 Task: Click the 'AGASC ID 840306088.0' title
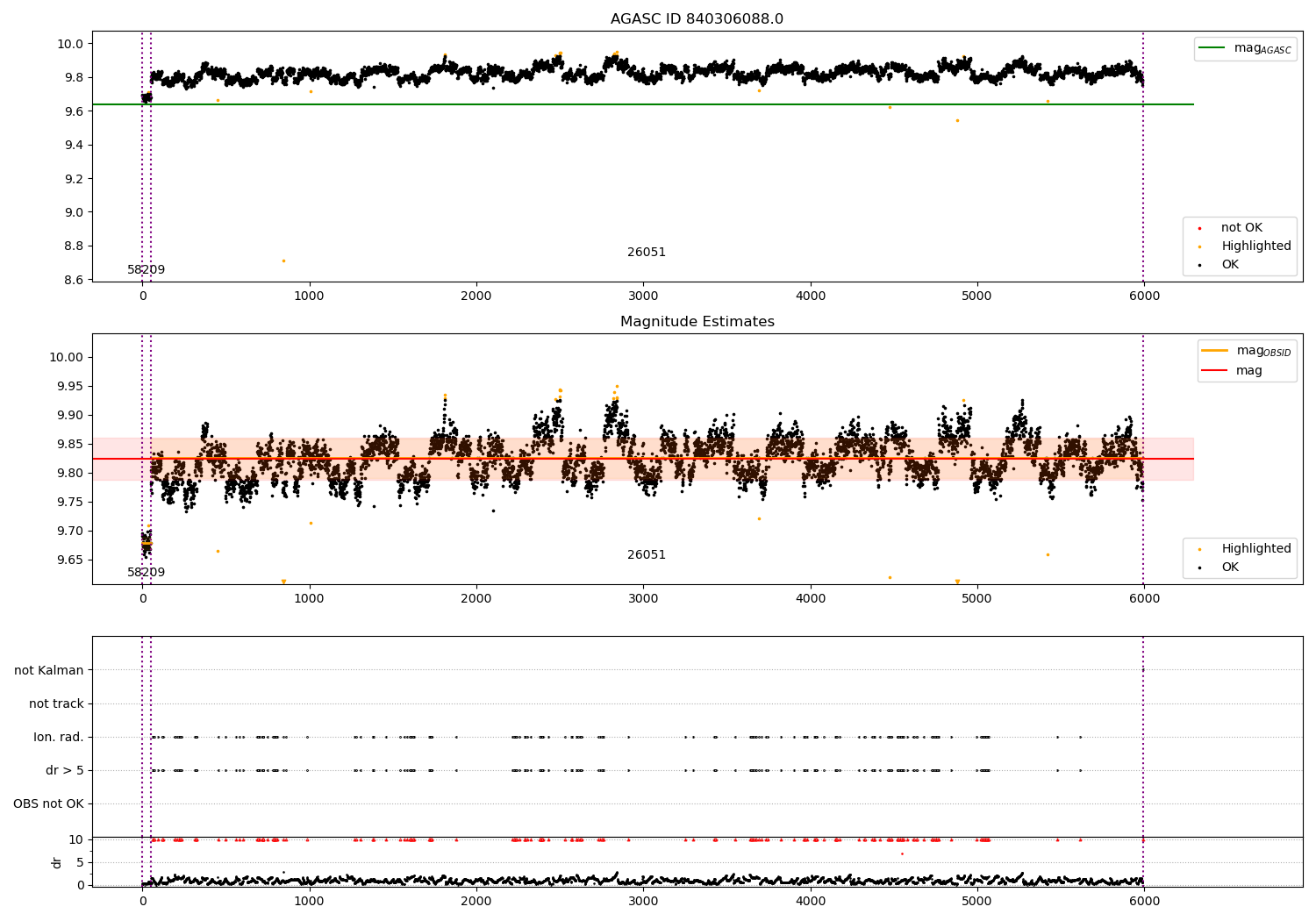pos(697,19)
